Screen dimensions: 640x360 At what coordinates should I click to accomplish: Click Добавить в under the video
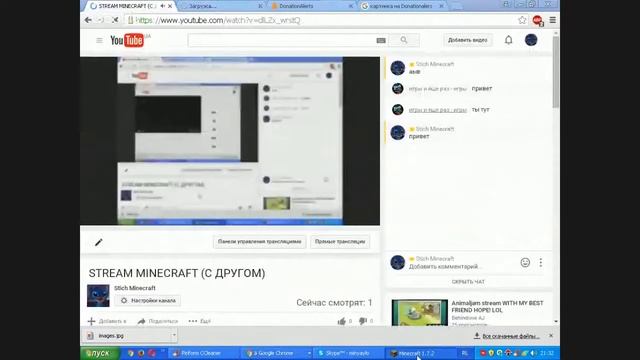pos(107,321)
